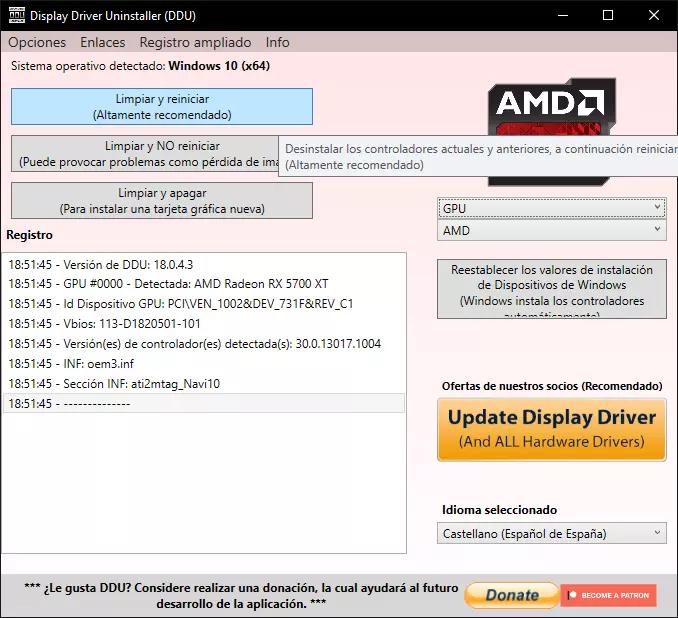Viewport: 678px width, 618px height.
Task: Click Limpiar y apagar button
Action: pos(162,201)
